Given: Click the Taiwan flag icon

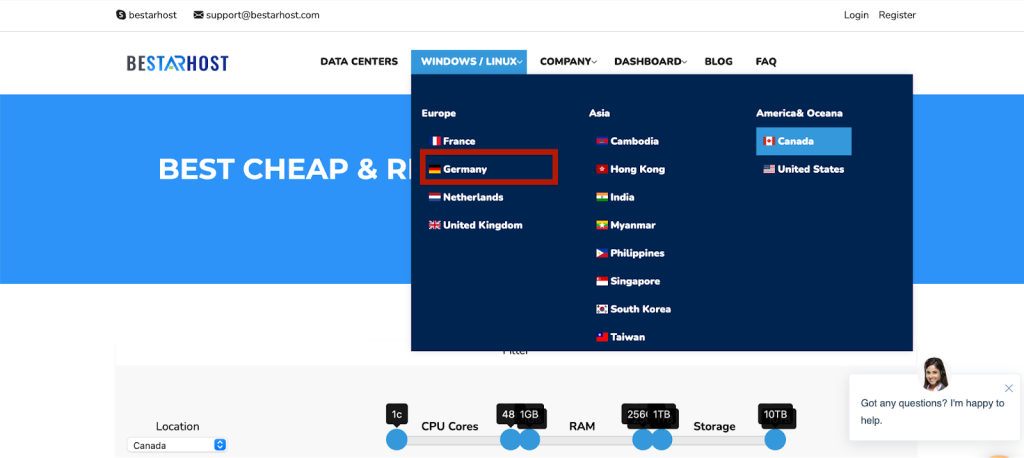Looking at the screenshot, I should (602, 337).
